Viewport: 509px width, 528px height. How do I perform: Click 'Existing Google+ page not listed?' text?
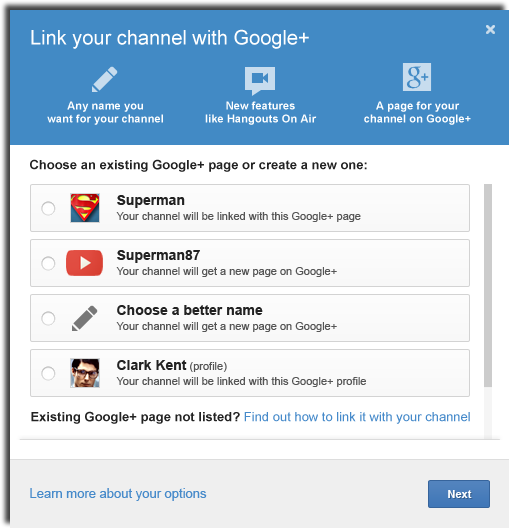click(x=135, y=417)
